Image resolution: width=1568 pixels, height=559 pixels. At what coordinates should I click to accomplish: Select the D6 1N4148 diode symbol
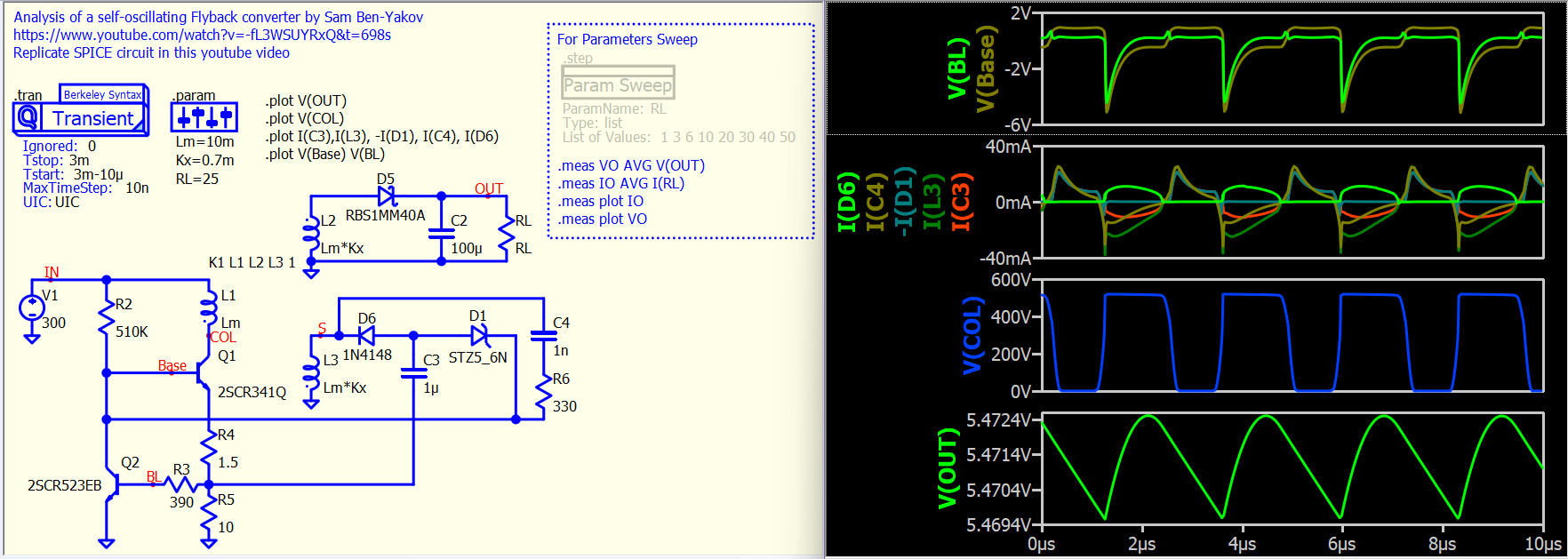tap(365, 336)
